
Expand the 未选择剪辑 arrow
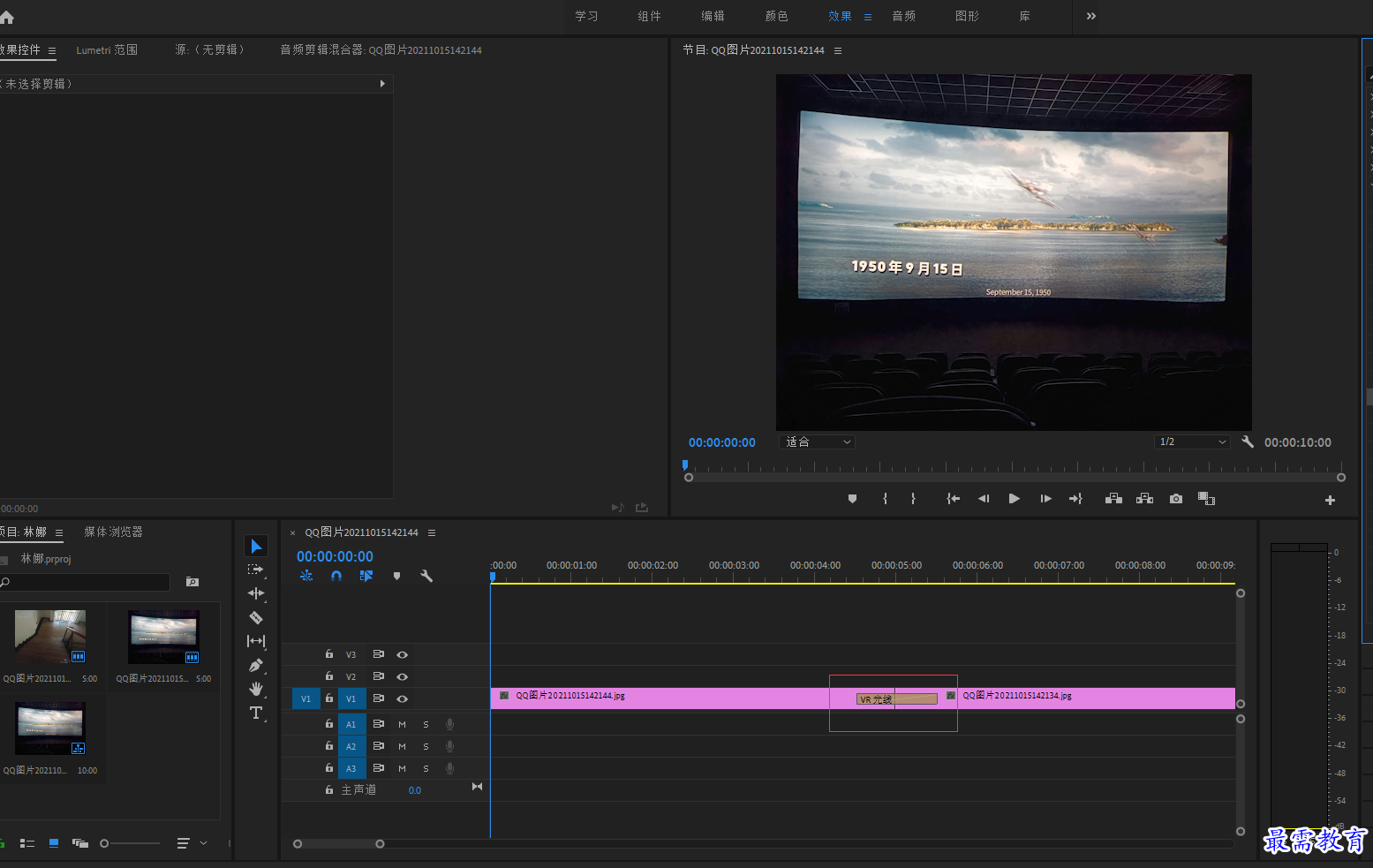tap(382, 84)
